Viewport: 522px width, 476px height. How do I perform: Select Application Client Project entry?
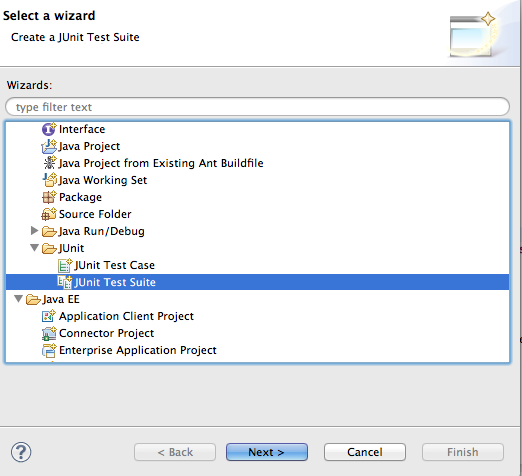(126, 316)
